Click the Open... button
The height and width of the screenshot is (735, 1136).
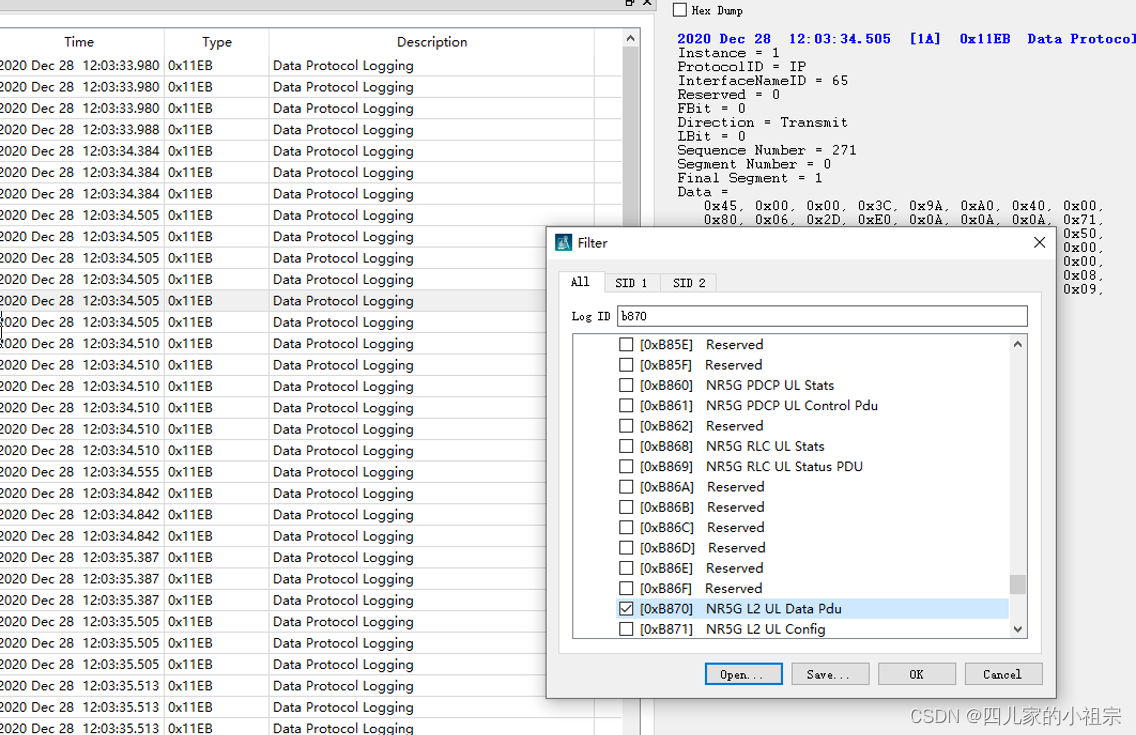(x=743, y=674)
